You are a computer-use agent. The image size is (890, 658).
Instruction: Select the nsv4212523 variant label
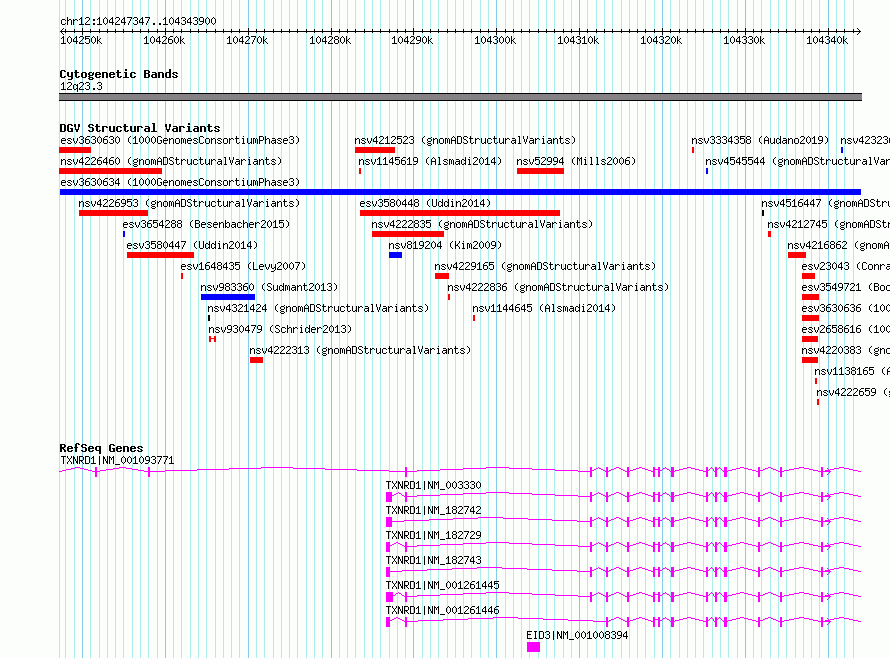click(465, 140)
